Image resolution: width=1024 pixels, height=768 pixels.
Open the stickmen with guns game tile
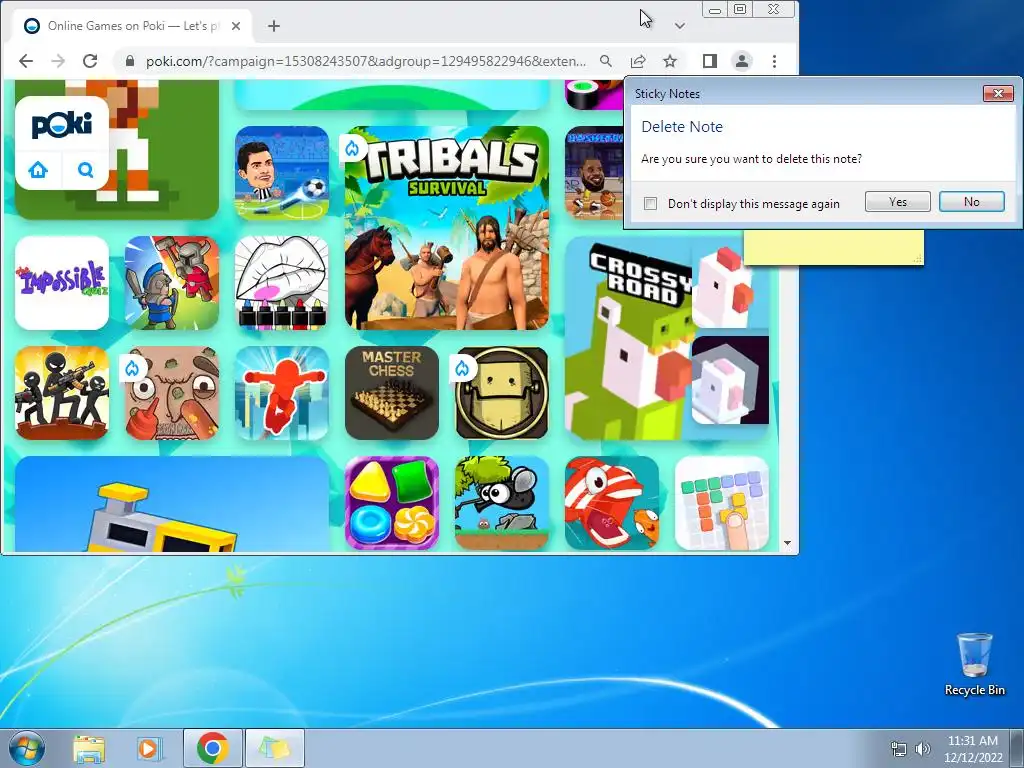[x=62, y=392]
